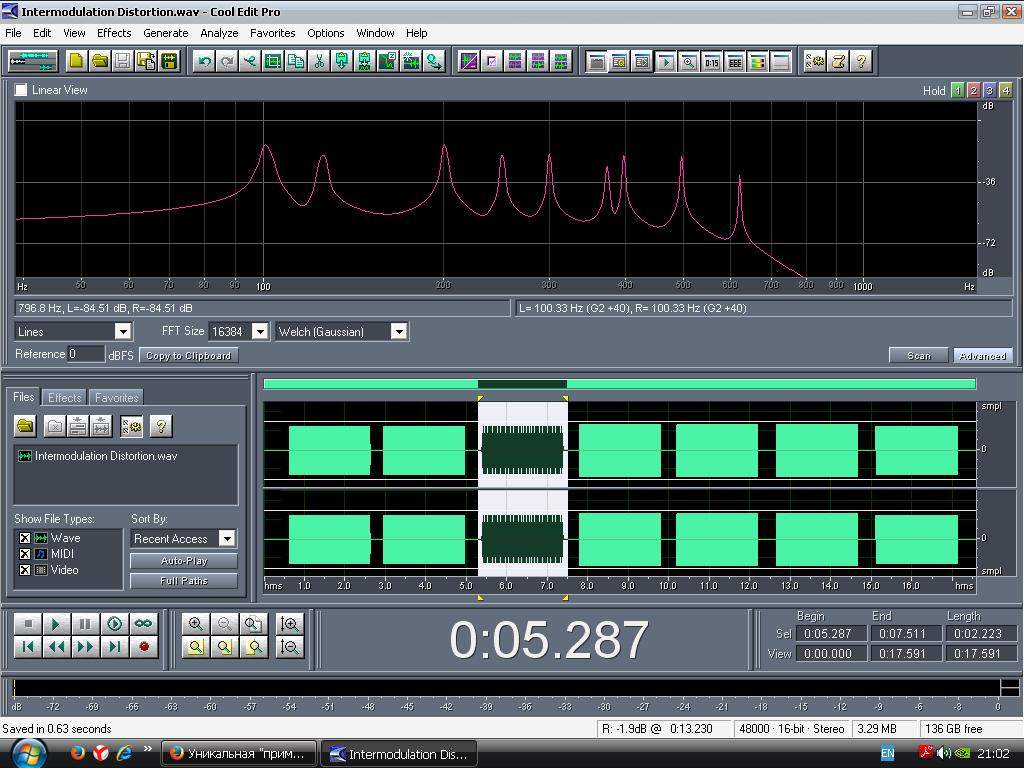Screen dimensions: 1024x768
Task: Switch to the Effects tab
Action: click(x=65, y=397)
